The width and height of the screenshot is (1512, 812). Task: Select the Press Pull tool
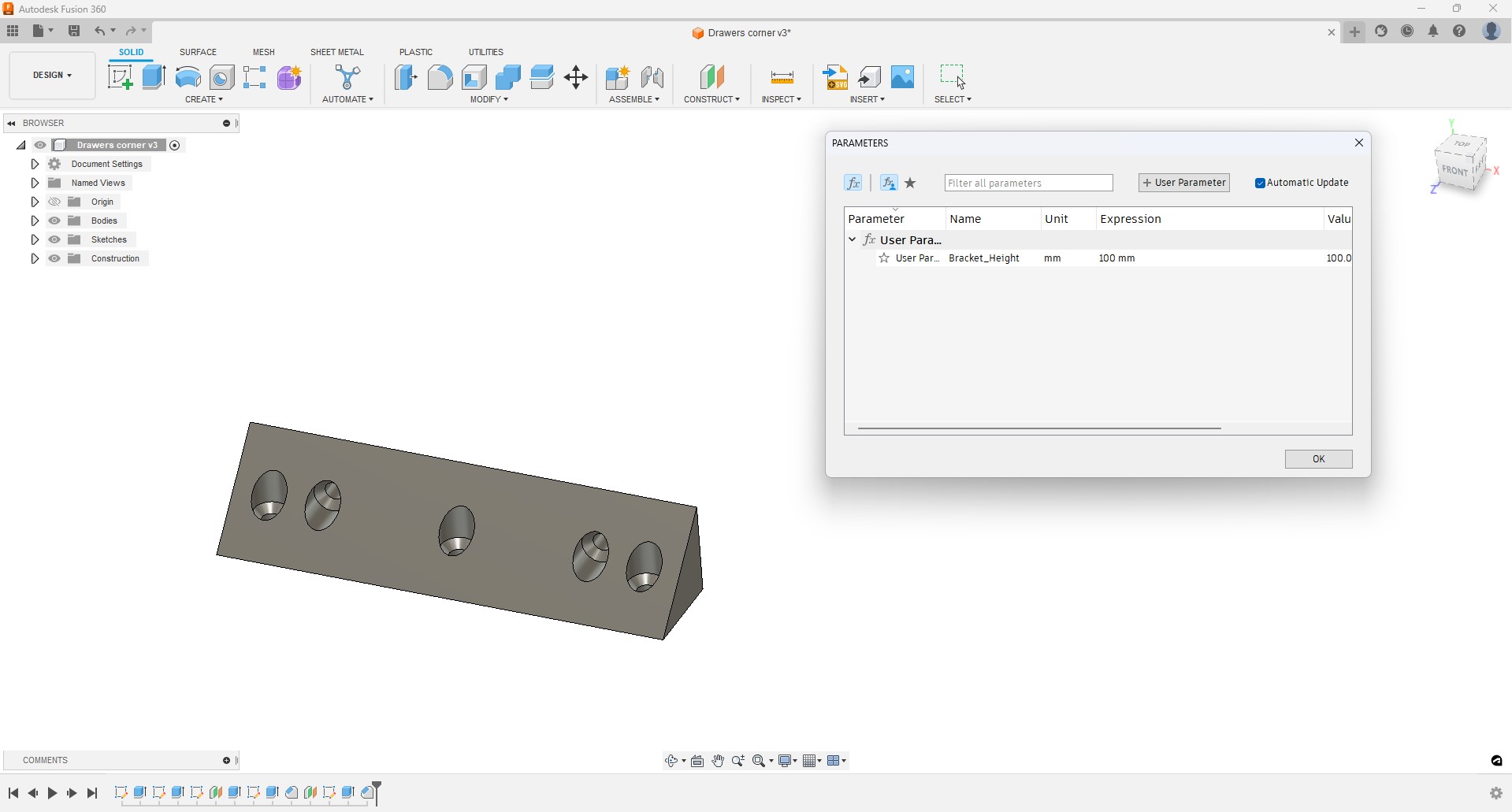pyautogui.click(x=406, y=77)
